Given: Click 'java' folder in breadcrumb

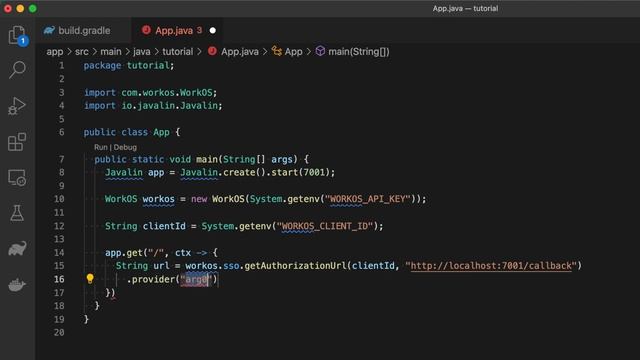Looking at the screenshot, I should (142, 52).
